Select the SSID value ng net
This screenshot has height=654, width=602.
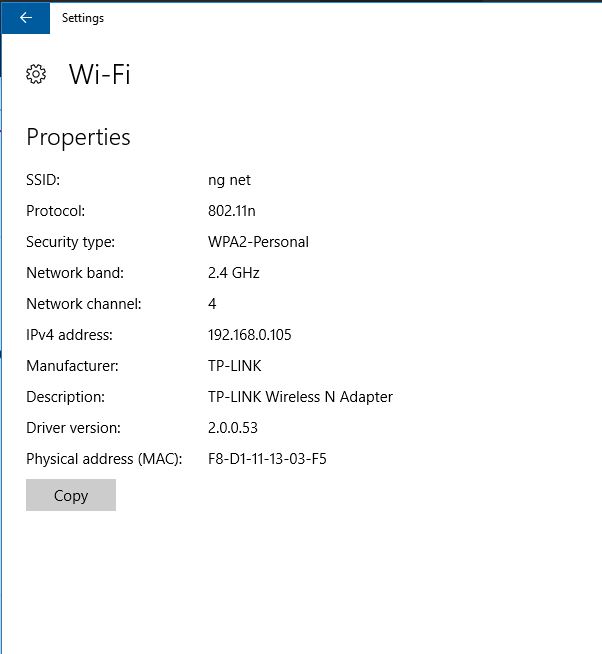pos(229,181)
